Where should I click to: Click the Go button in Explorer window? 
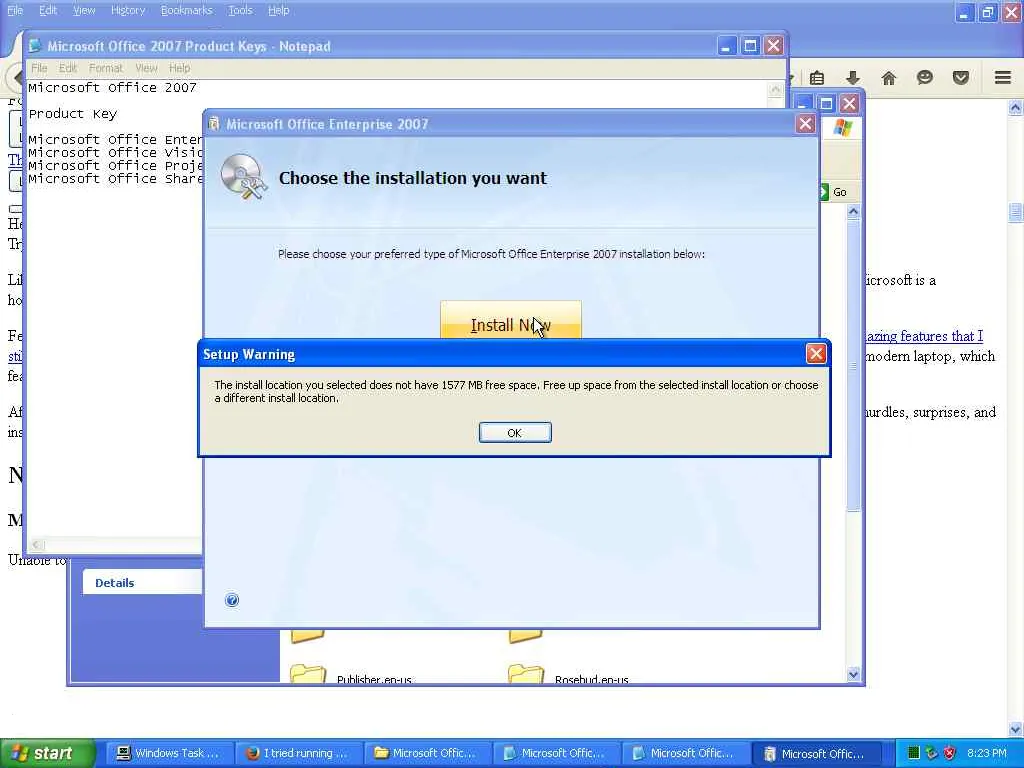point(834,192)
